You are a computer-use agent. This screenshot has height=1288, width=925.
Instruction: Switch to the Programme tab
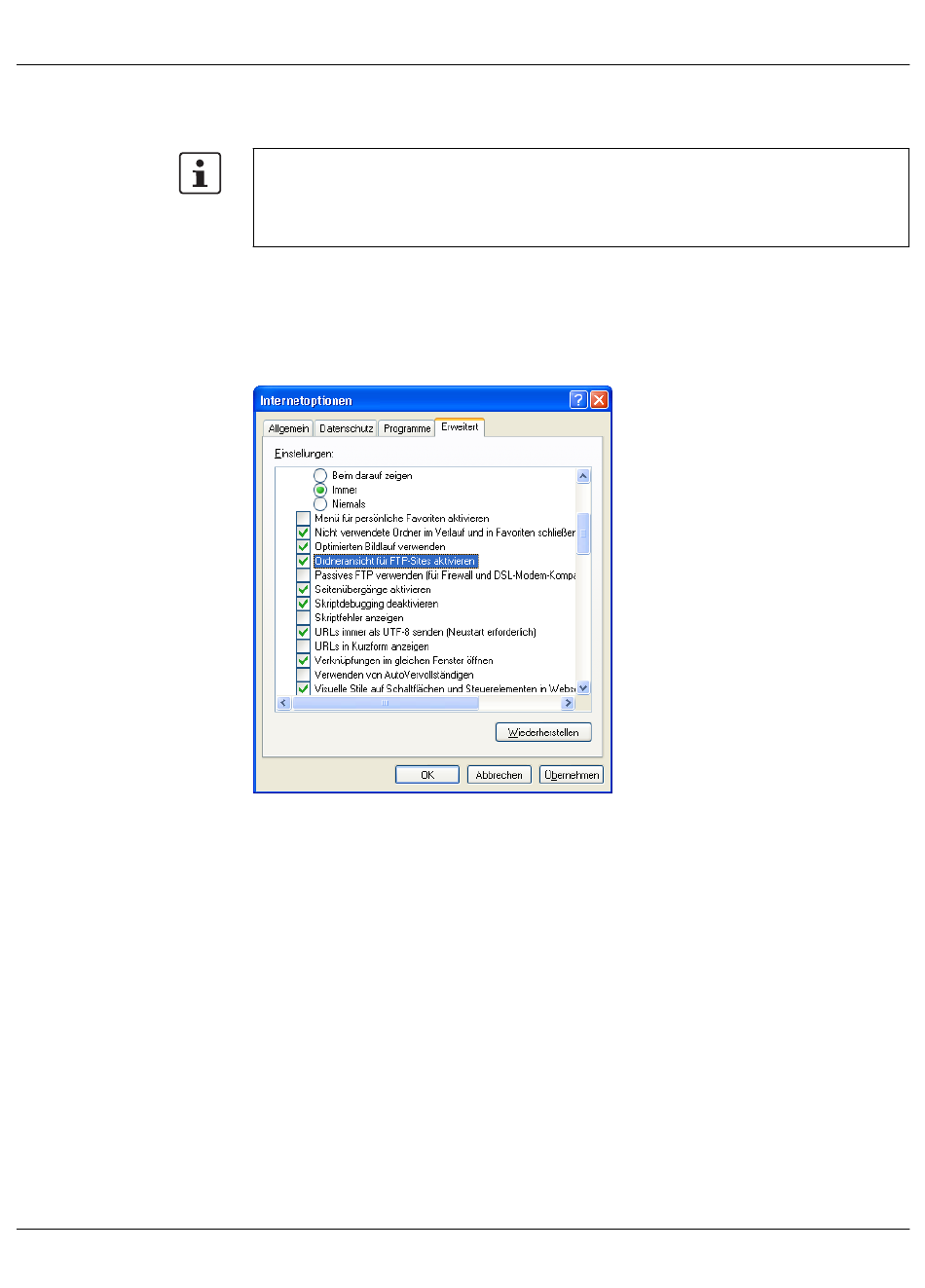[x=407, y=428]
